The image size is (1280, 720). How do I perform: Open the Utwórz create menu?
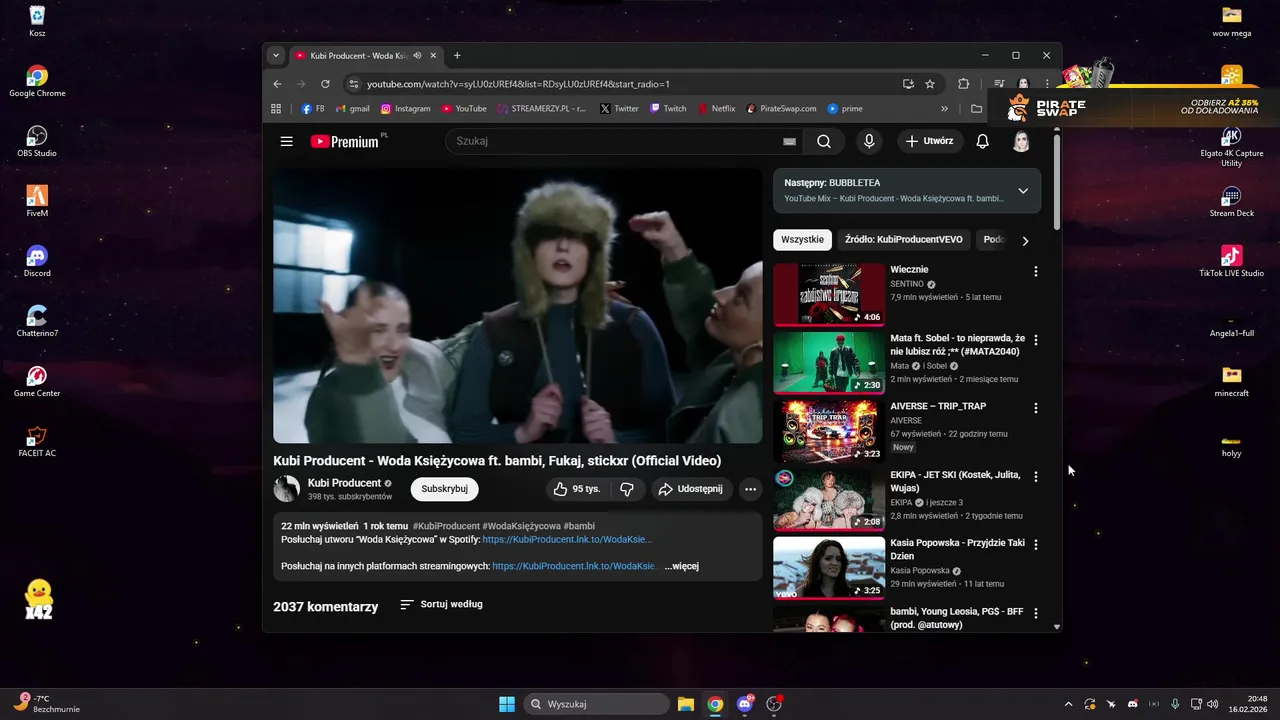(x=930, y=141)
